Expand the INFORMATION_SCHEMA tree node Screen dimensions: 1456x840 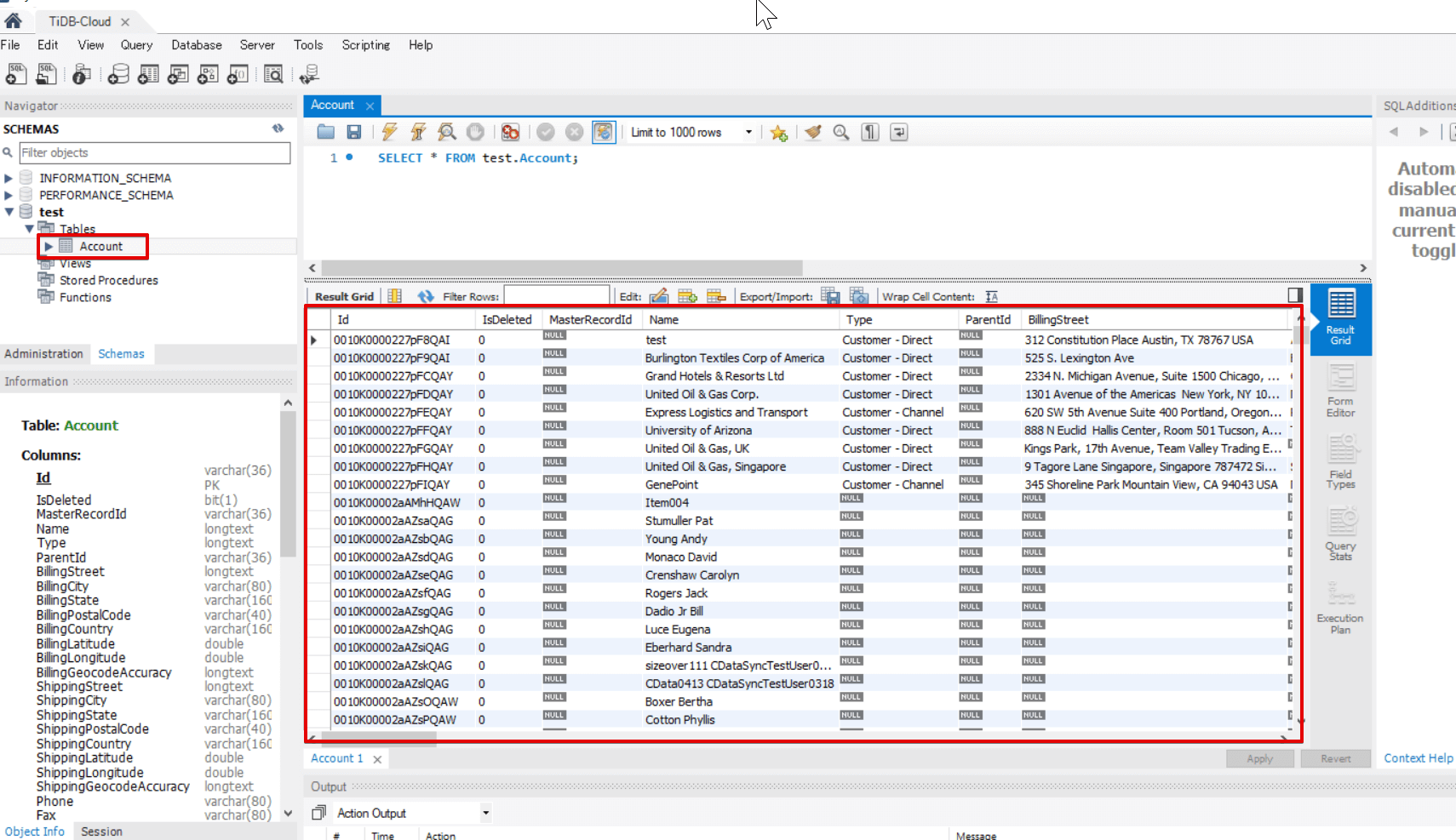pyautogui.click(x=9, y=178)
